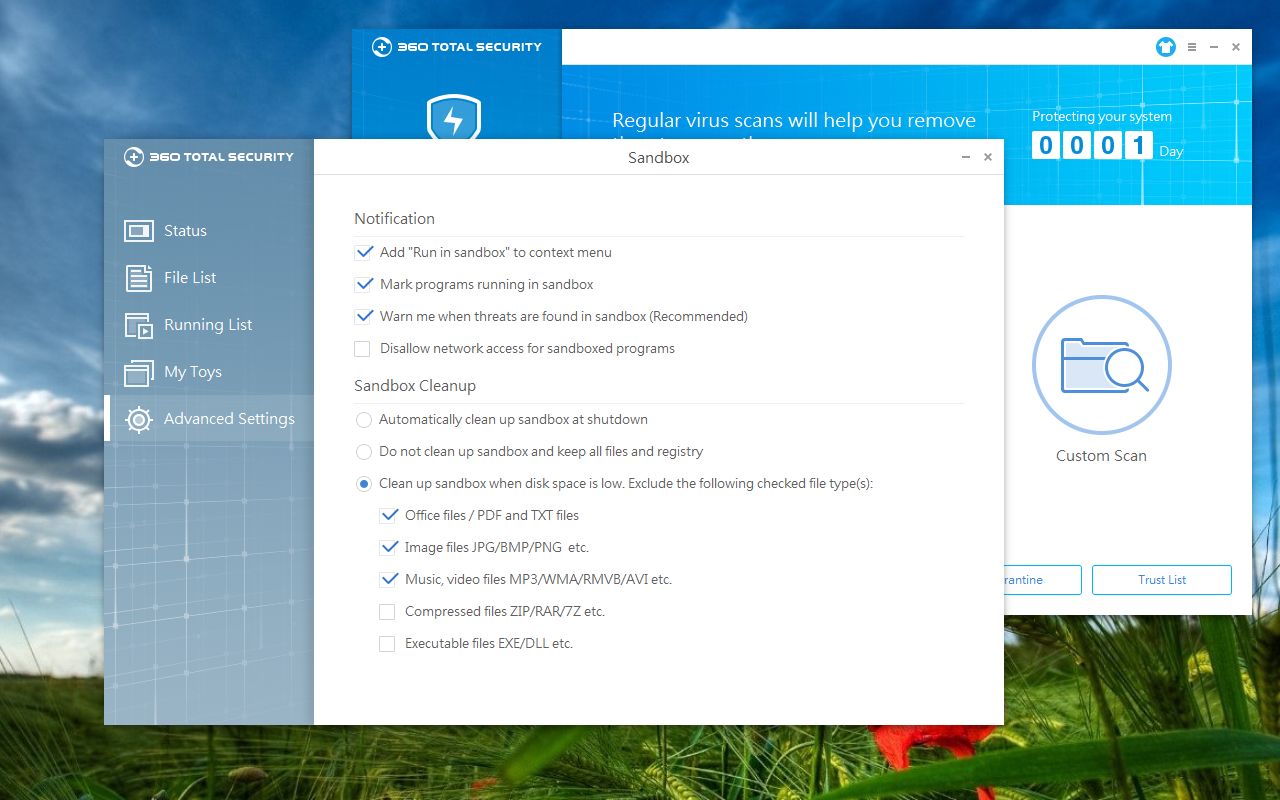
Task: Click the Notification section heading
Action: click(x=394, y=219)
